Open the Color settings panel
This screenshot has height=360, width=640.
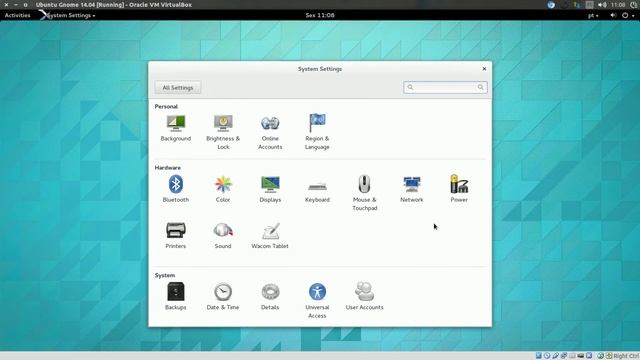[223, 189]
